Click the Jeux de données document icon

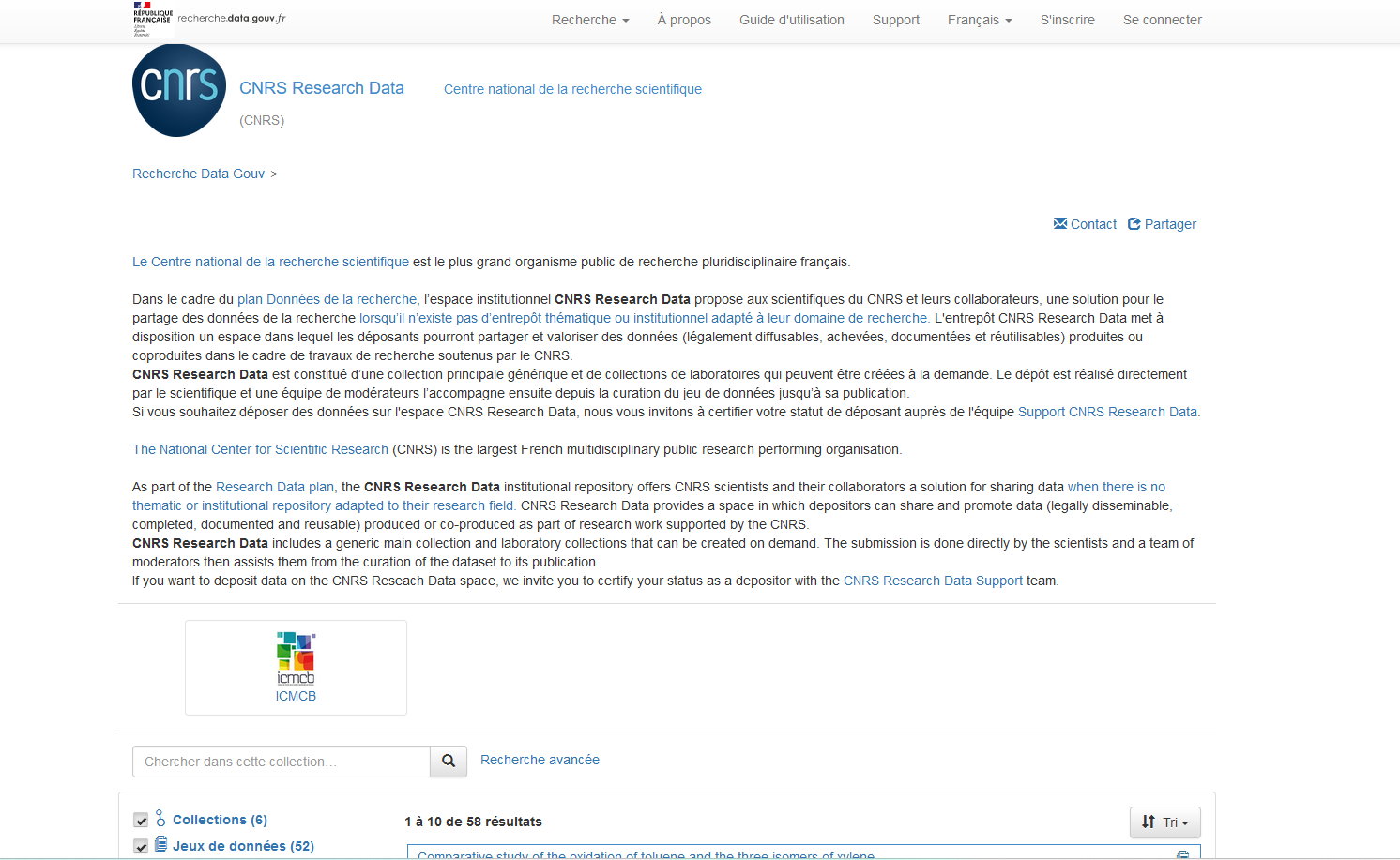coord(160,845)
